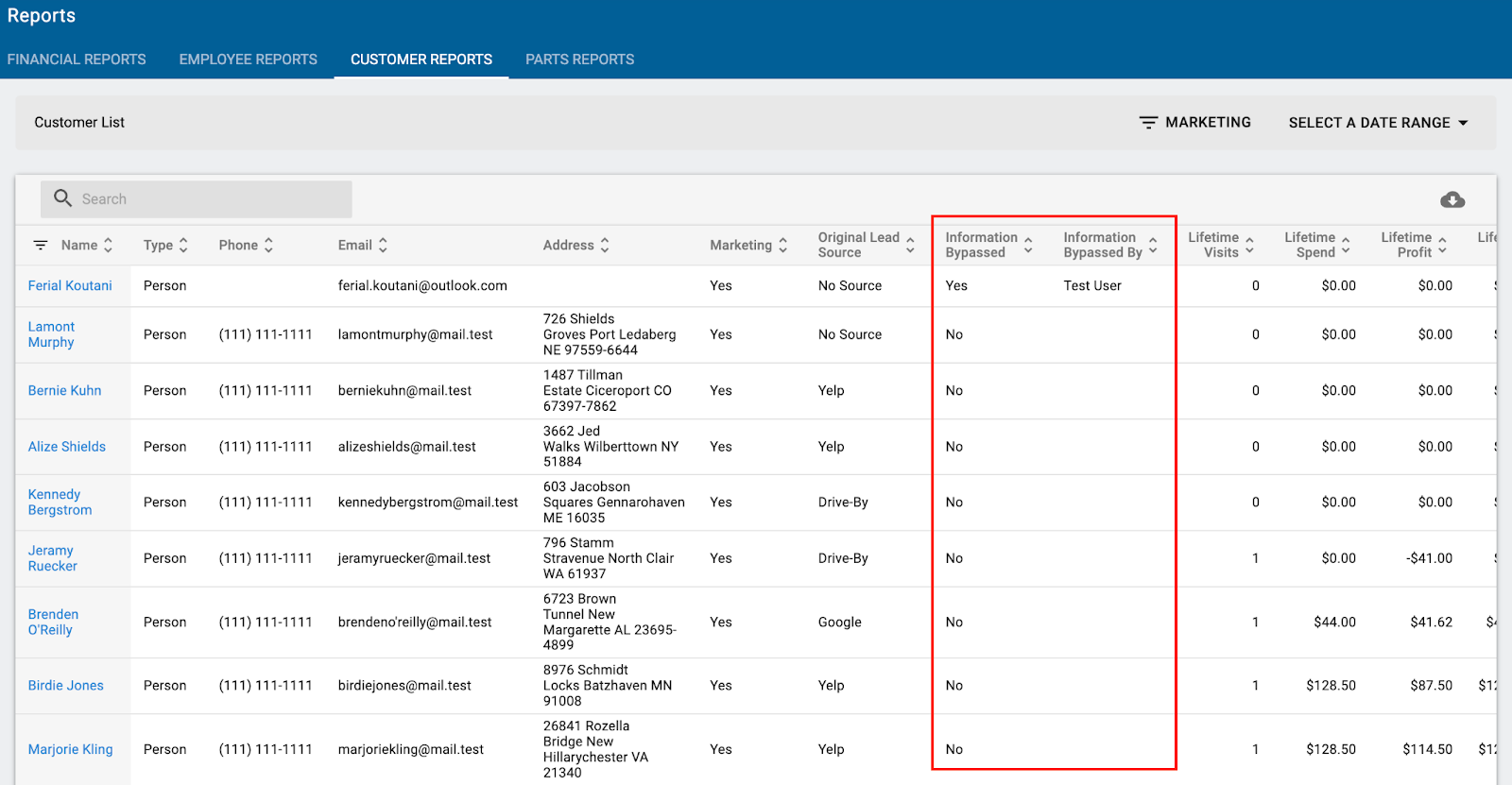Click the -$41.00 lifetime profit value
Image resolution: width=1512 pixels, height=785 pixels.
point(1429,558)
